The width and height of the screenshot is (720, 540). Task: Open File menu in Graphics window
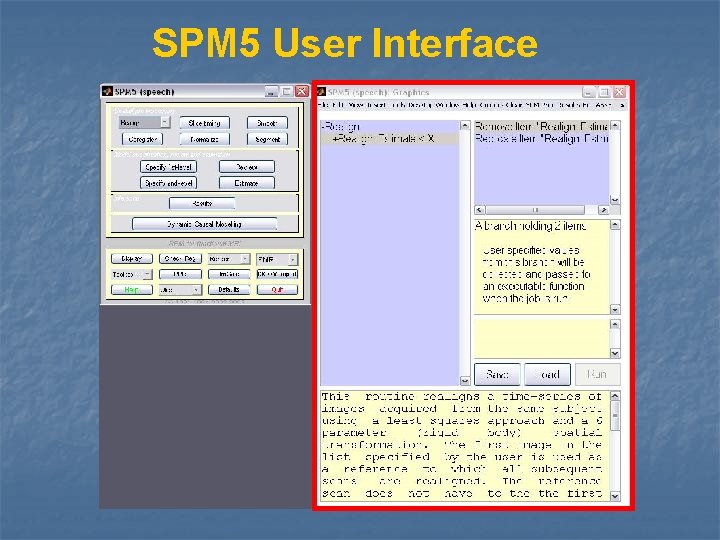click(323, 105)
